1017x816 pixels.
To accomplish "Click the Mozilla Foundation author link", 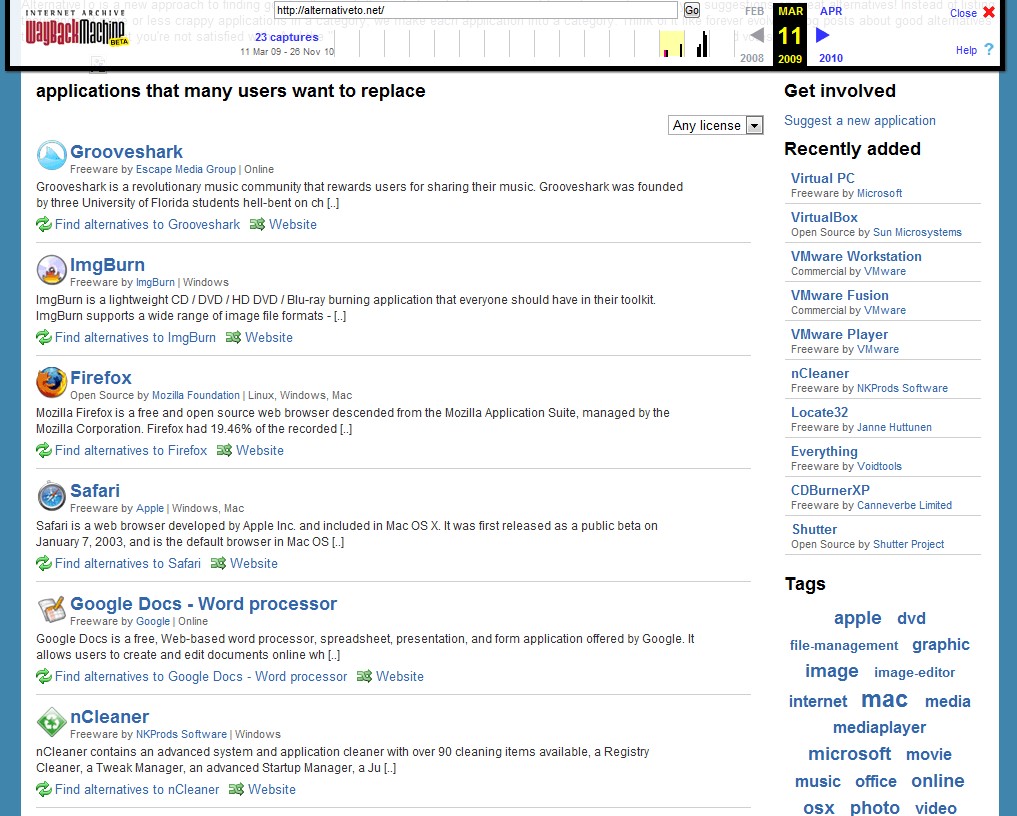I will [196, 395].
